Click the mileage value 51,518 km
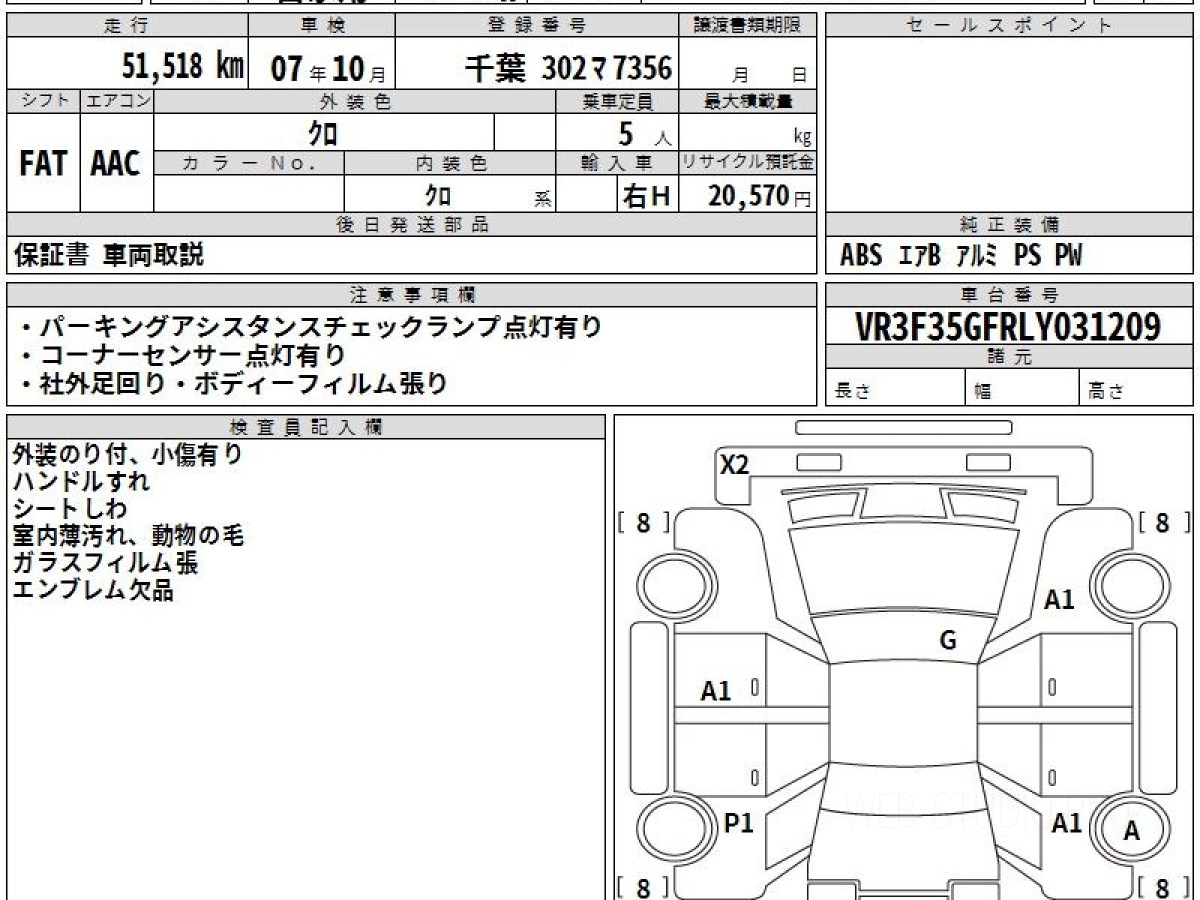The height and width of the screenshot is (900, 1200). click(183, 67)
